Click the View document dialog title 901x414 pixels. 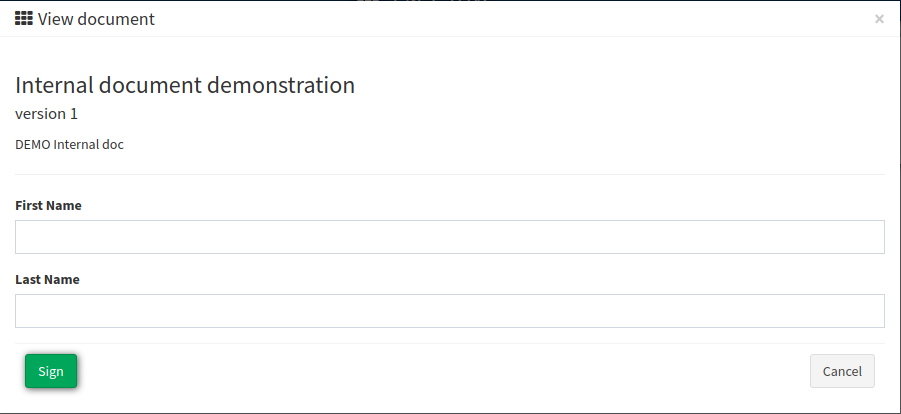(96, 19)
